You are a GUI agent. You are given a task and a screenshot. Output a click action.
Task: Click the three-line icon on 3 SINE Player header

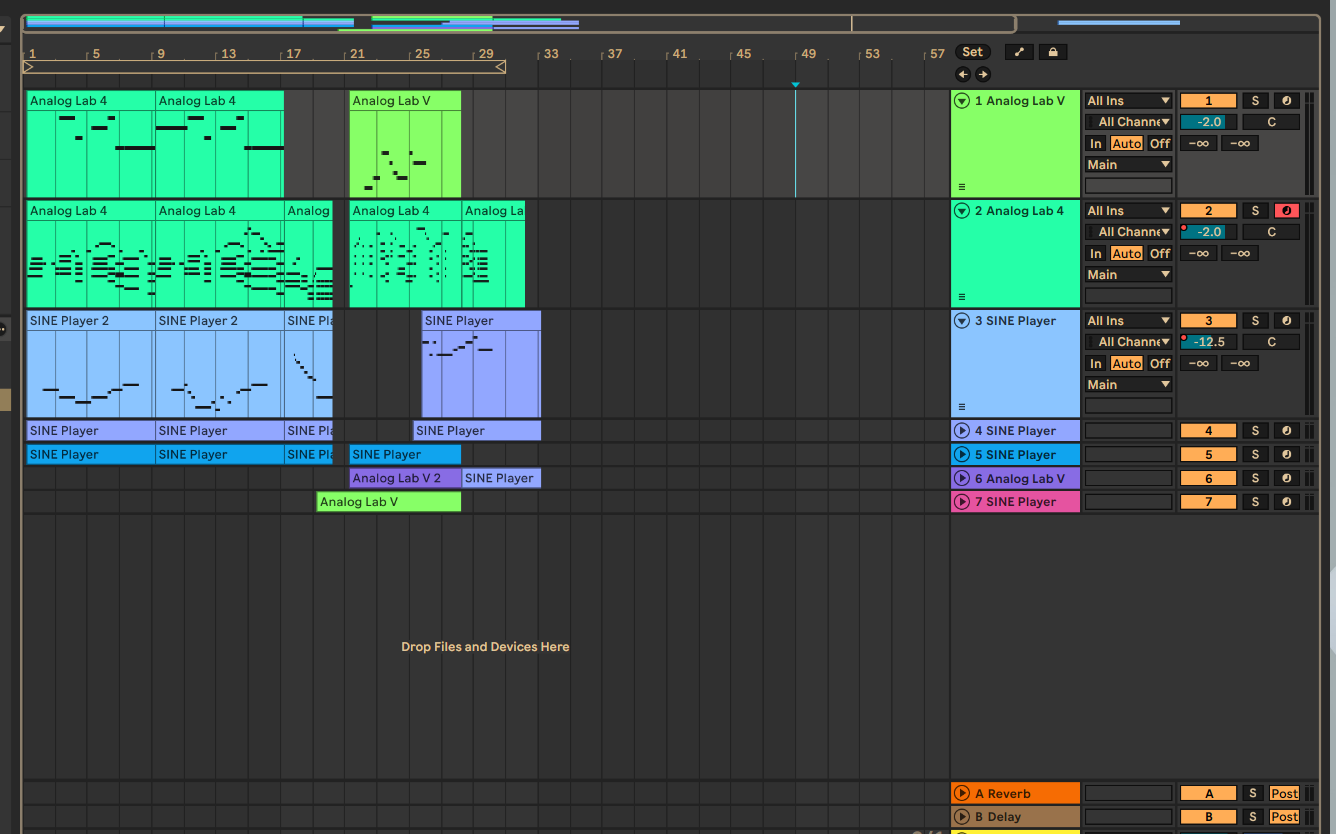962,406
